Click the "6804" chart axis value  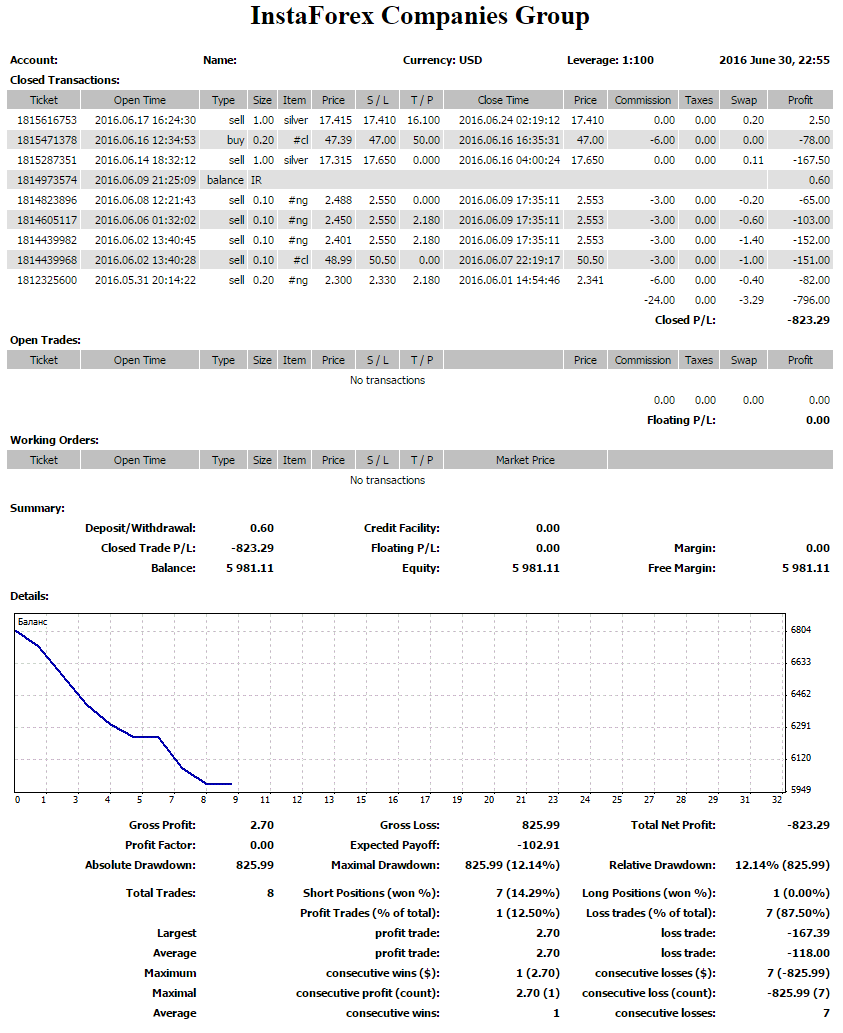801,630
